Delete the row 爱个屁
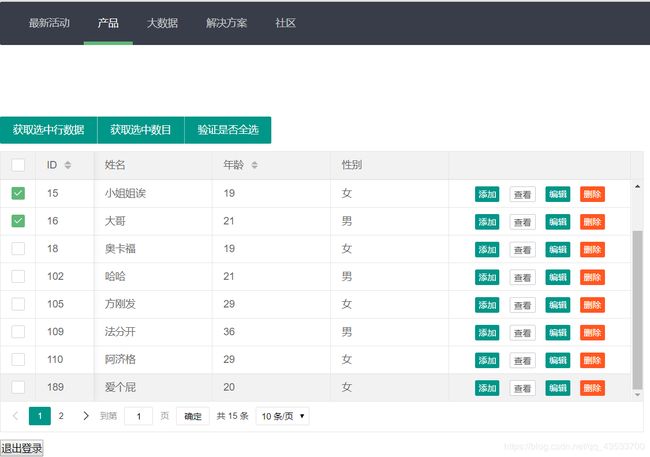The width and height of the screenshot is (650, 457). 592,388
